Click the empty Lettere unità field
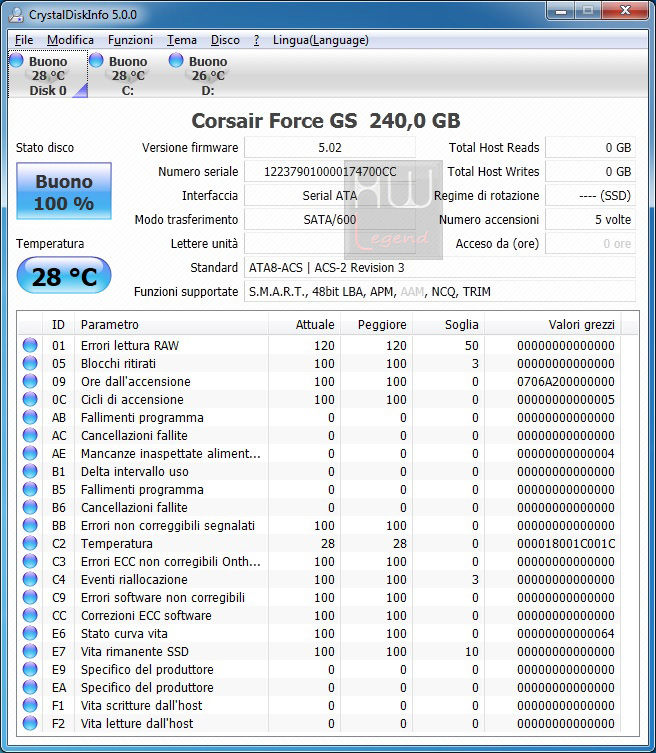Image resolution: width=656 pixels, height=753 pixels. coord(330,243)
